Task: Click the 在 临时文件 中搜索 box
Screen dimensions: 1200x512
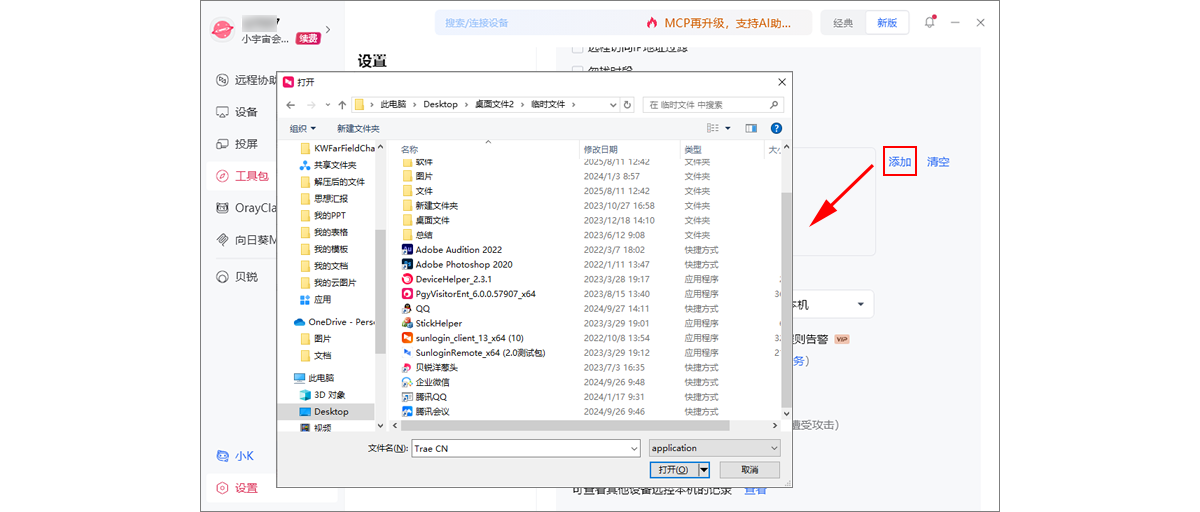Action: point(713,104)
